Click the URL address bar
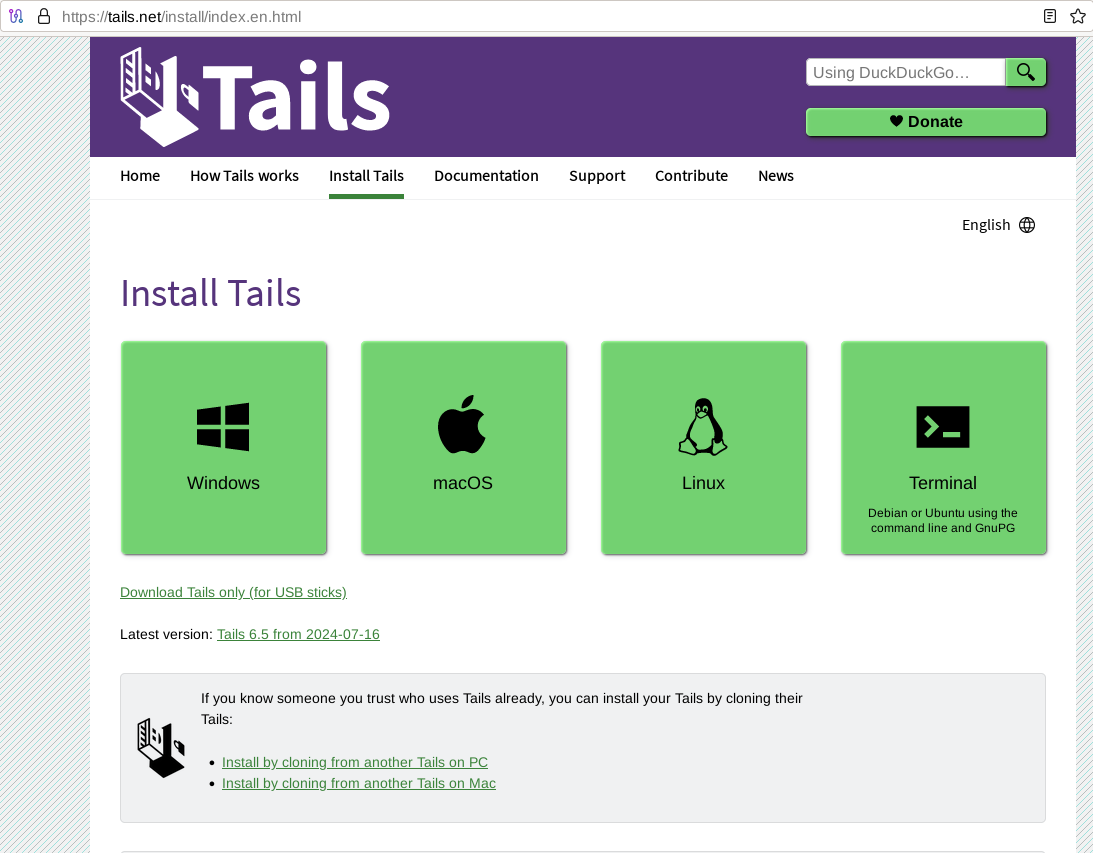The image size is (1093, 853). point(544,17)
